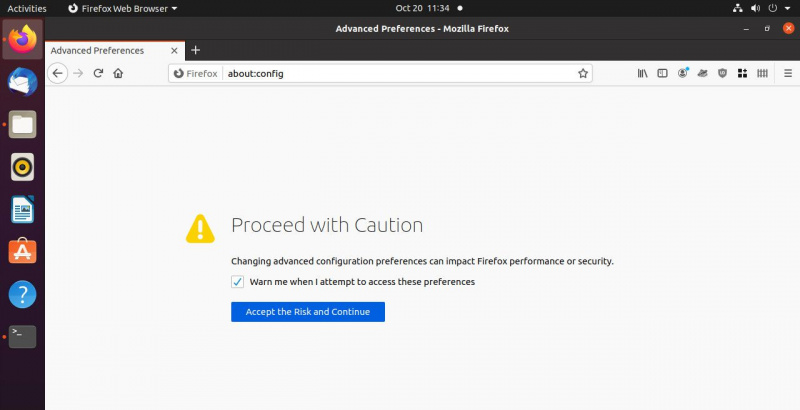Open the Firefox Web Browser app menu
This screenshot has width=800, height=410.
[x=122, y=8]
